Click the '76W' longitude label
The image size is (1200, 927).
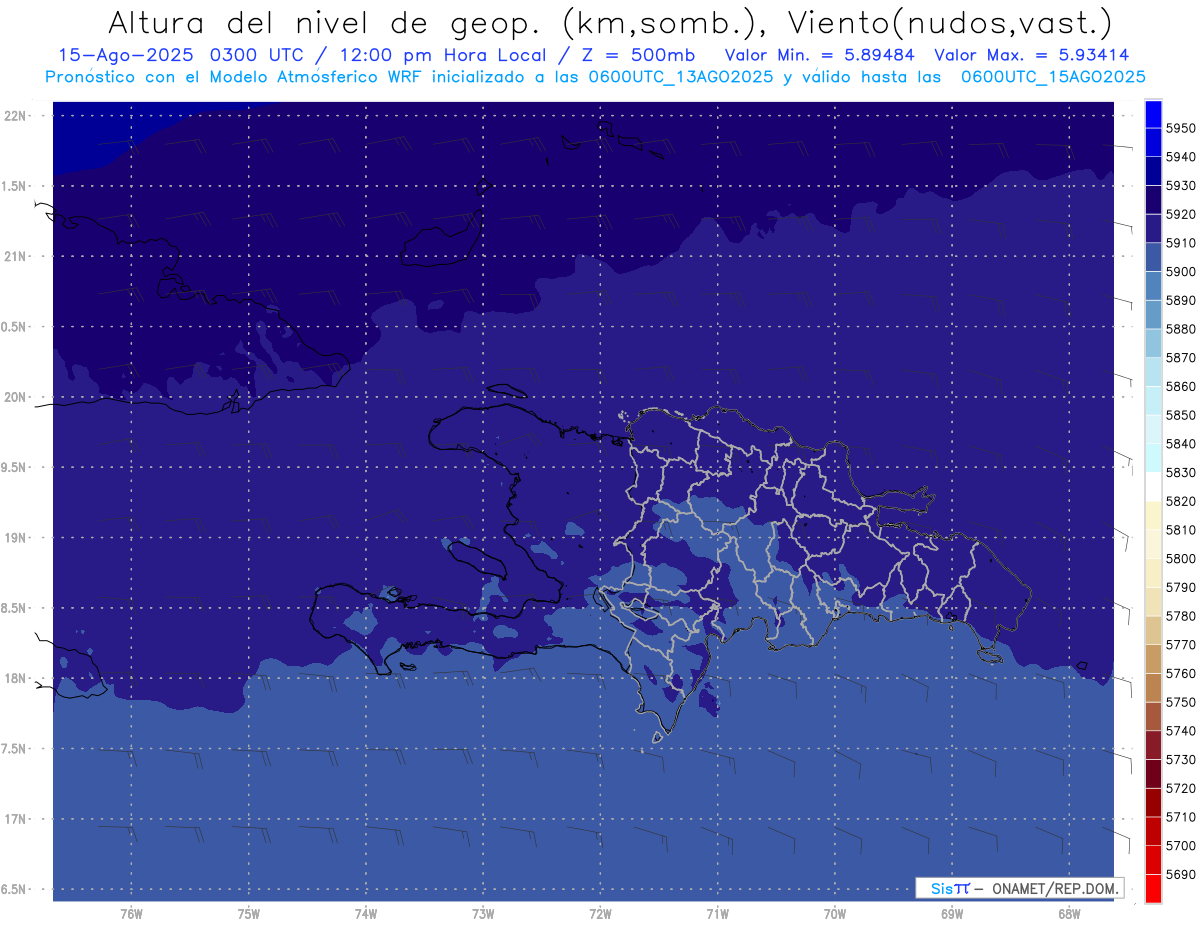click(x=131, y=914)
